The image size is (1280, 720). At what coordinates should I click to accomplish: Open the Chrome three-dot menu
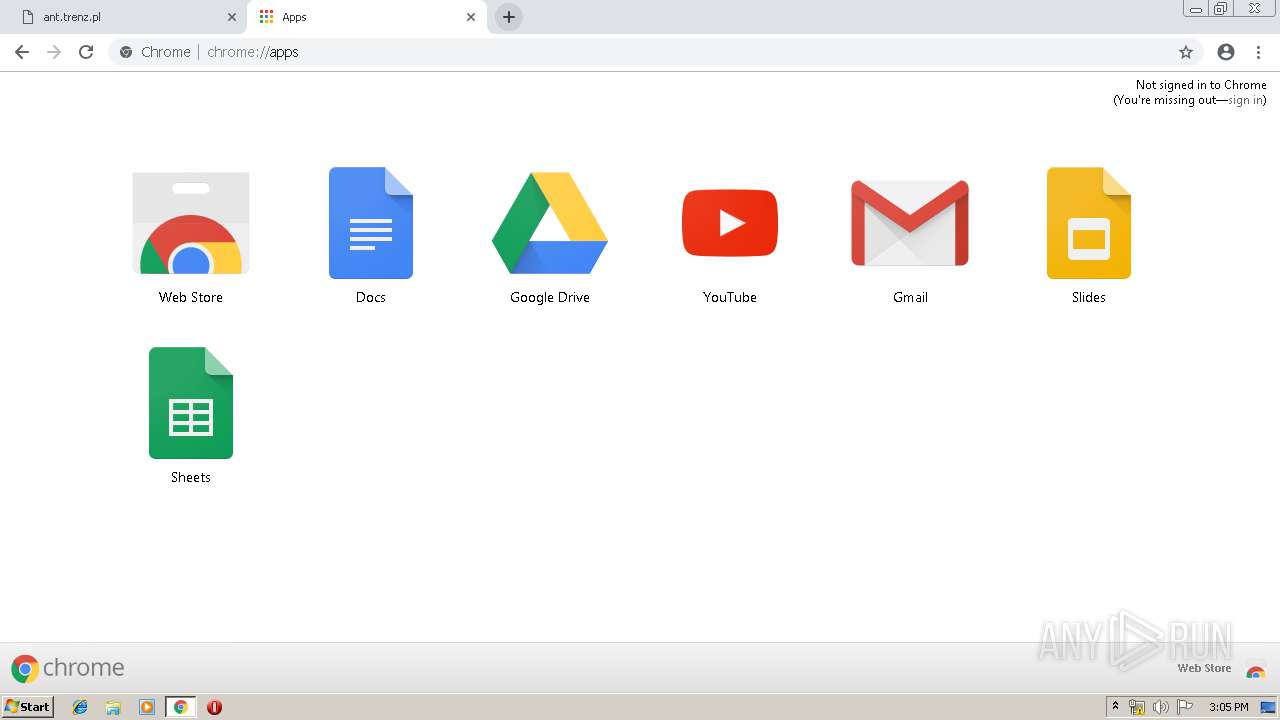1258,52
